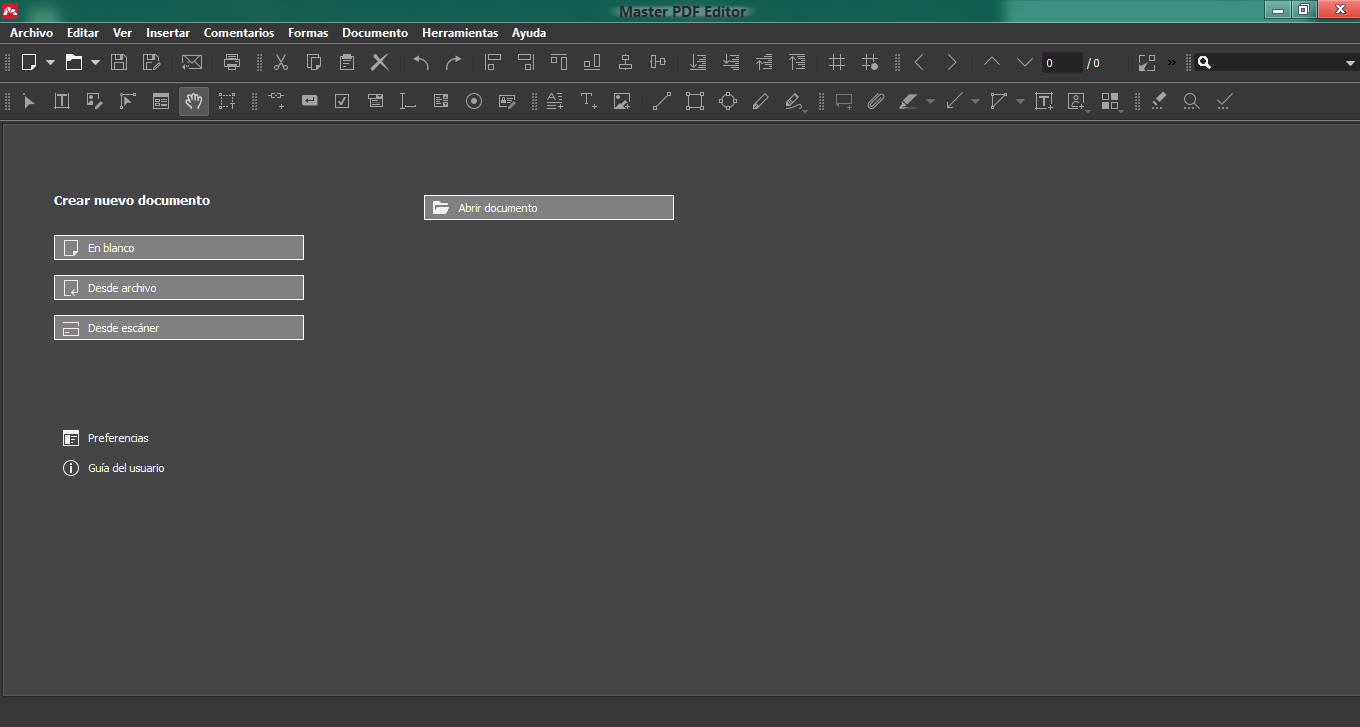Click the save floppy disk icon
This screenshot has height=727, width=1360.
[x=119, y=62]
